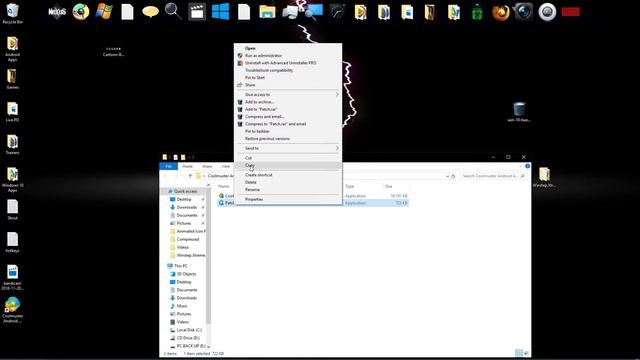This screenshot has width=640, height=360.
Task: Select the Recycle Bin desktop icon
Action: [x=13, y=13]
